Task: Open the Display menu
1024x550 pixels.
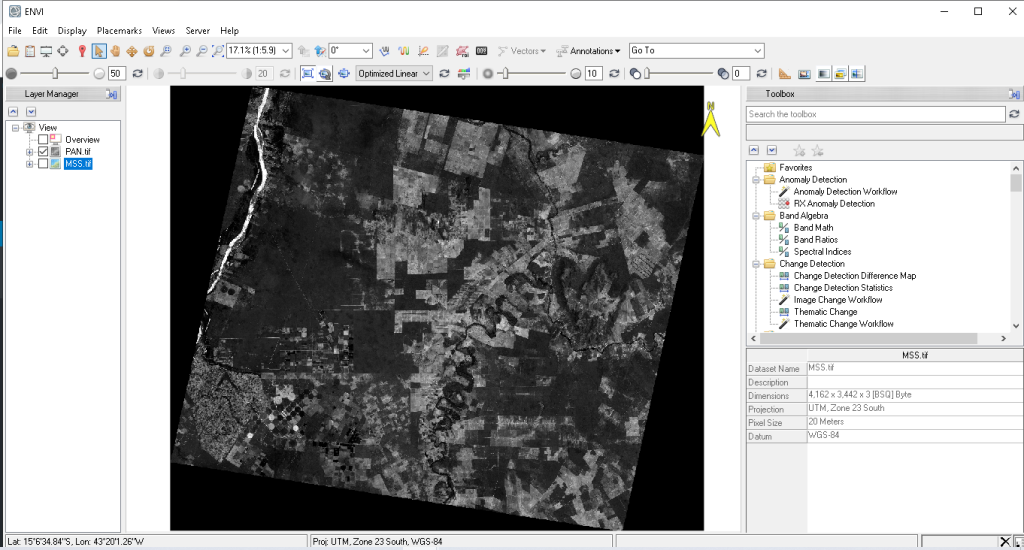Action: pyautogui.click(x=72, y=31)
